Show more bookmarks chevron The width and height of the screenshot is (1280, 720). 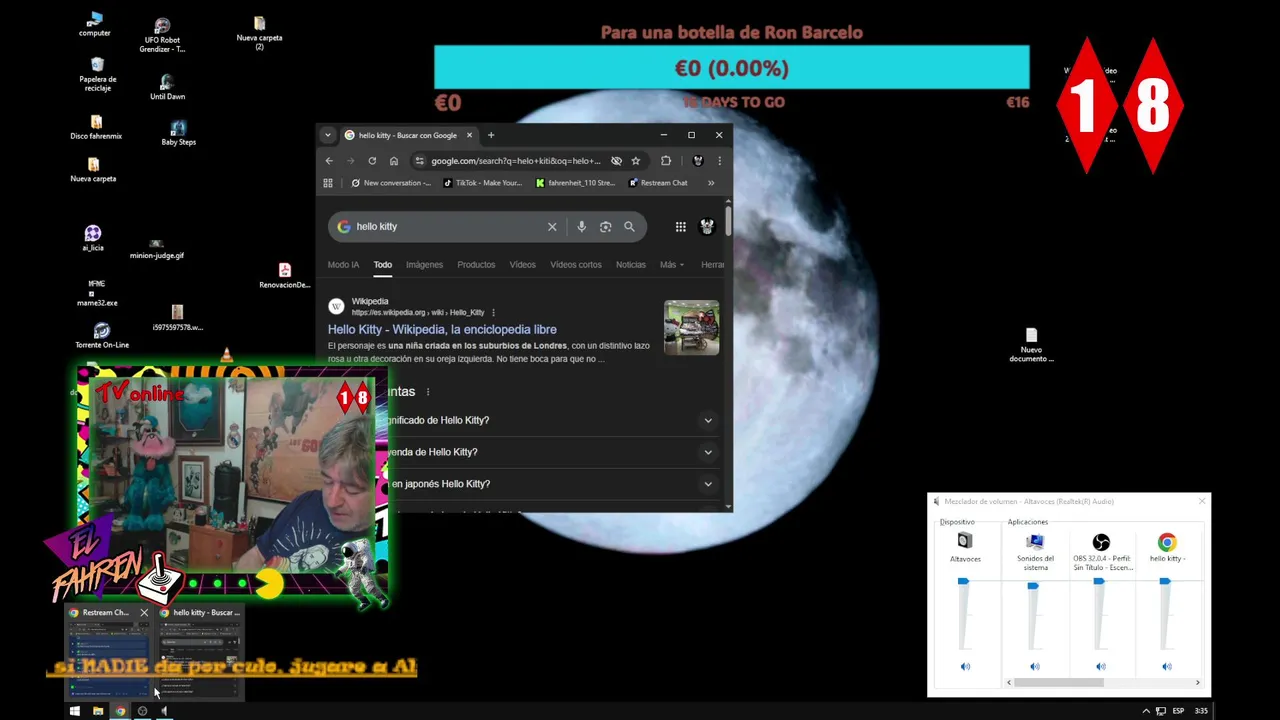[x=711, y=183]
